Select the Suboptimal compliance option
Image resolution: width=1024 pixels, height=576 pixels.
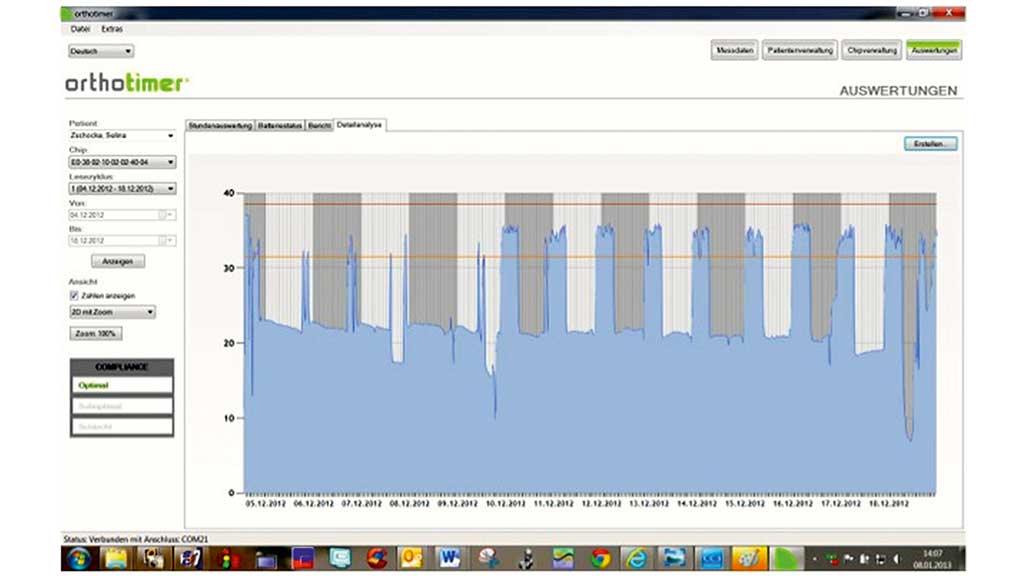[x=121, y=406]
